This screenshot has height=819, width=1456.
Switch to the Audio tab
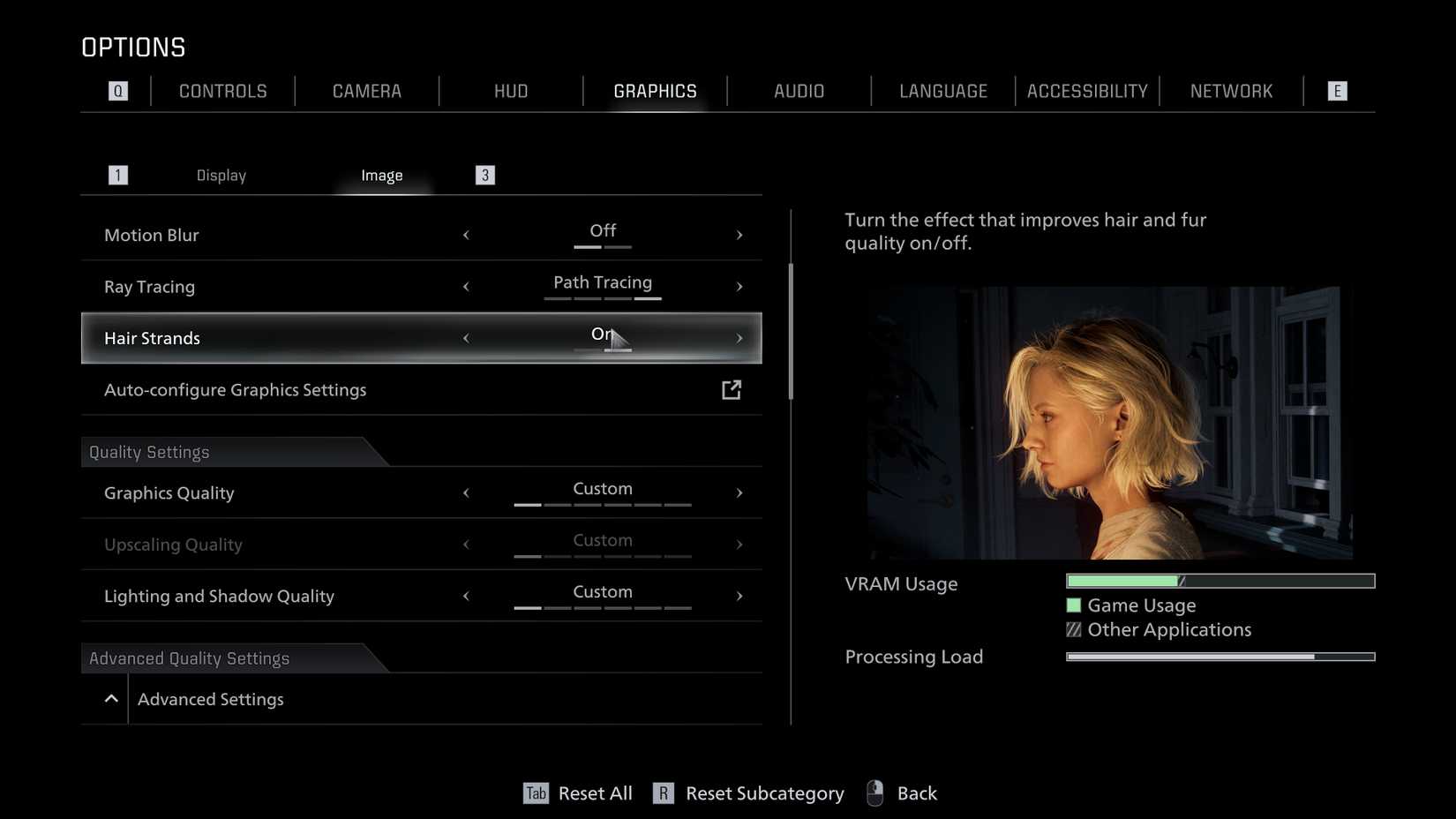tap(798, 90)
